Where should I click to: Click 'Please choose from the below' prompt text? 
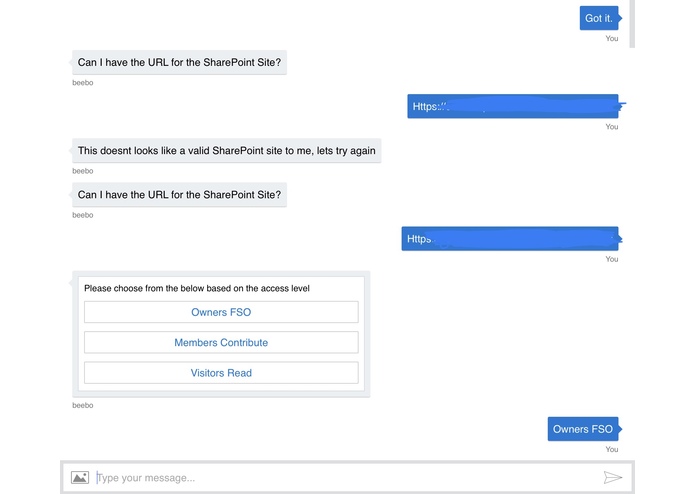tap(197, 288)
